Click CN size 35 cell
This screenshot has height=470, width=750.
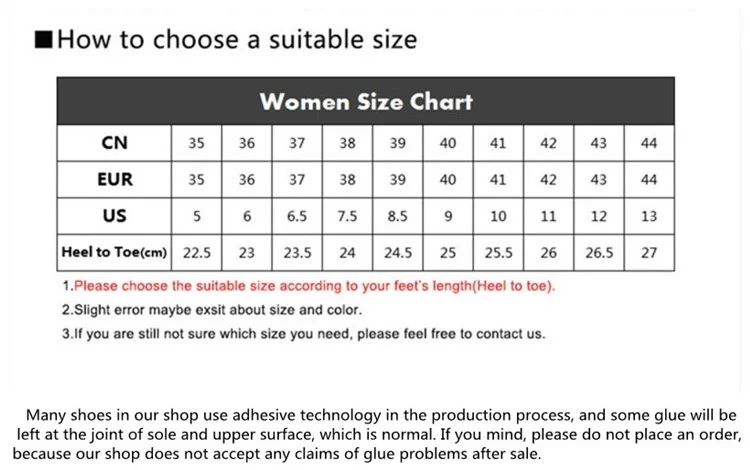197,143
